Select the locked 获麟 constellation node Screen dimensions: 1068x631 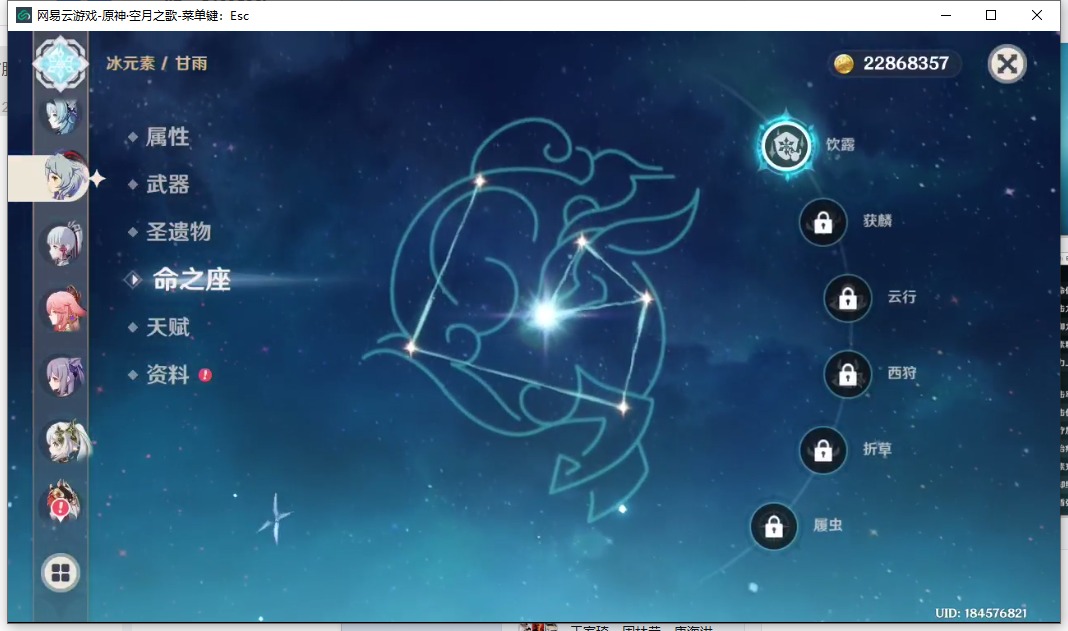tap(823, 222)
